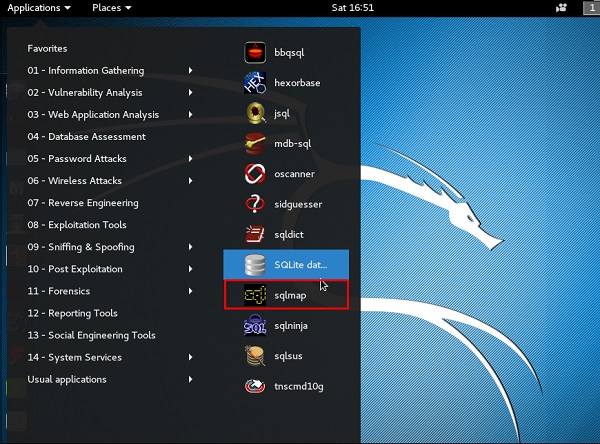Expand the Web Application Analysis arrow

click(190, 114)
